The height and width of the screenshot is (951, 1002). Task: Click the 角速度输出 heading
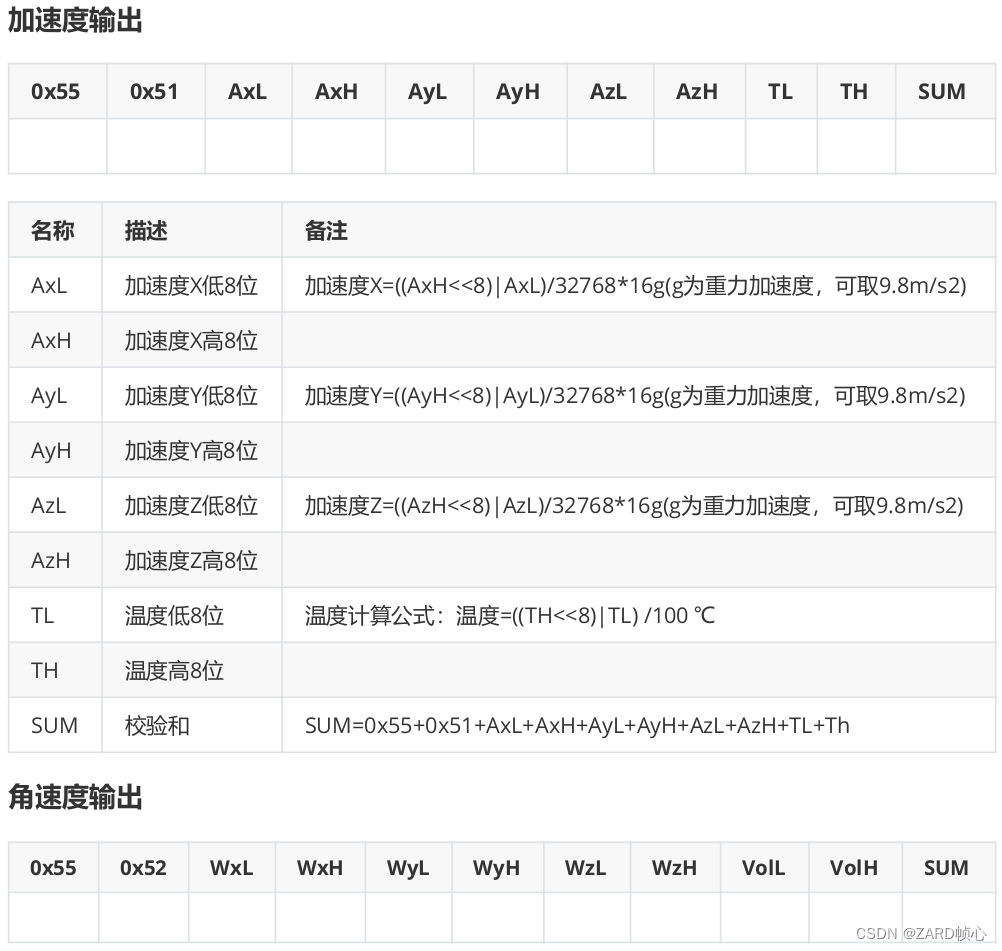[75, 797]
